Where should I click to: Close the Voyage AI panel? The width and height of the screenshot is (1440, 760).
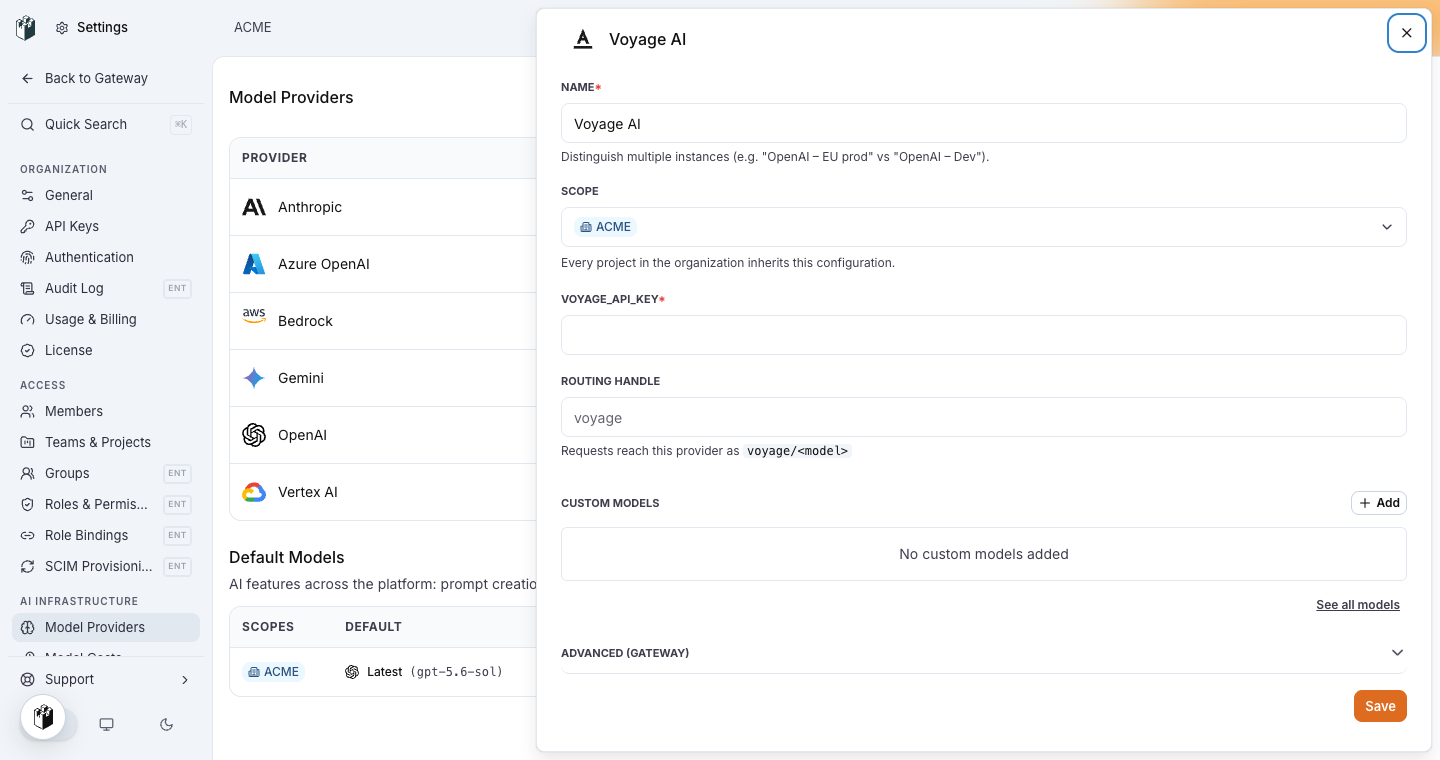click(1407, 33)
